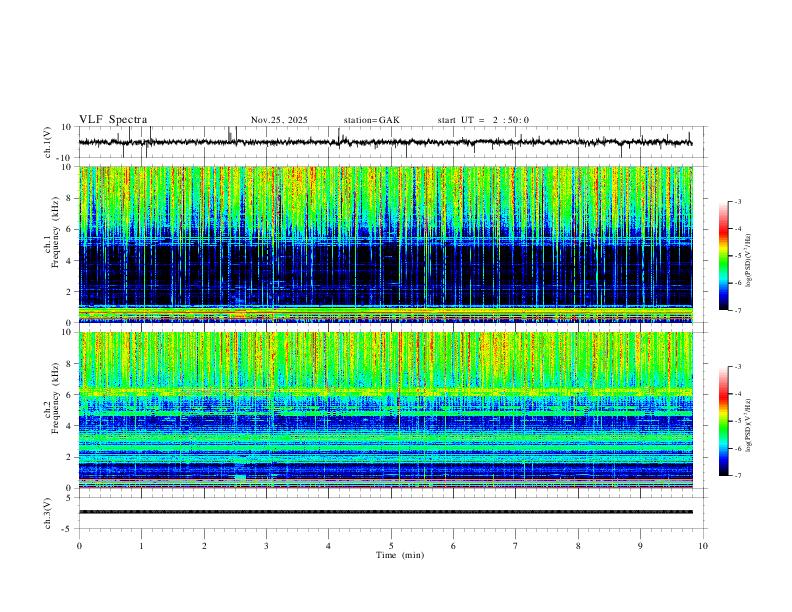The image size is (792, 612).
Task: Click the 'start UT = 2 :50: 0' text
Action: click(483, 120)
